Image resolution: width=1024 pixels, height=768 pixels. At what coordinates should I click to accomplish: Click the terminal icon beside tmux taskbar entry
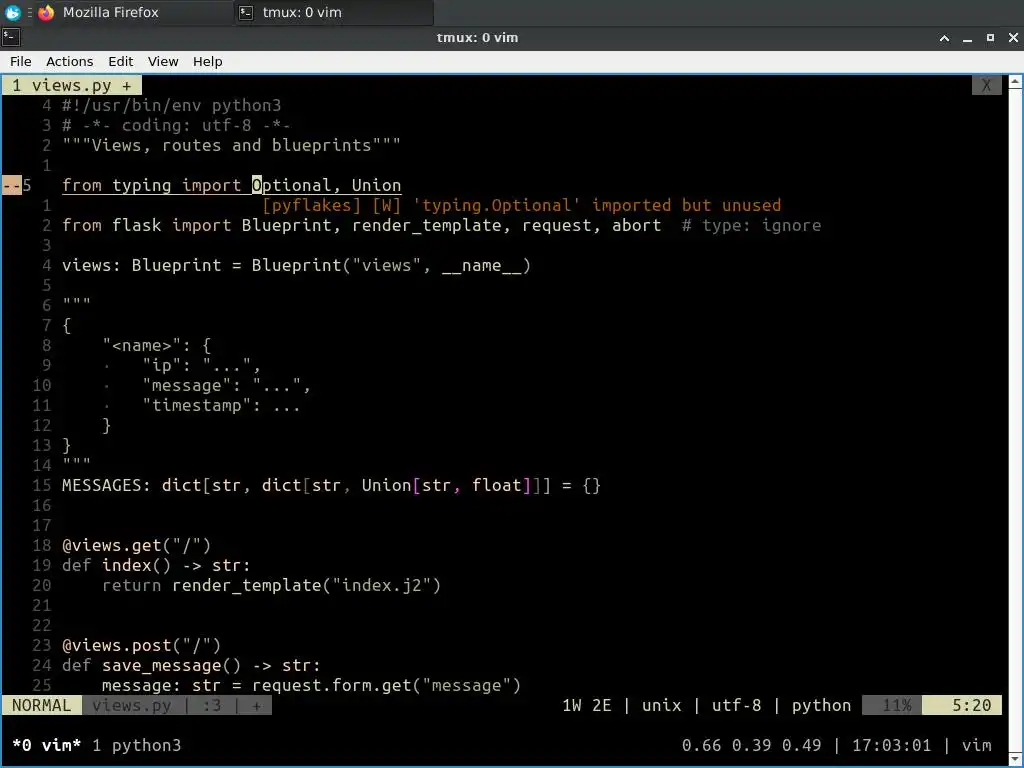[x=246, y=12]
